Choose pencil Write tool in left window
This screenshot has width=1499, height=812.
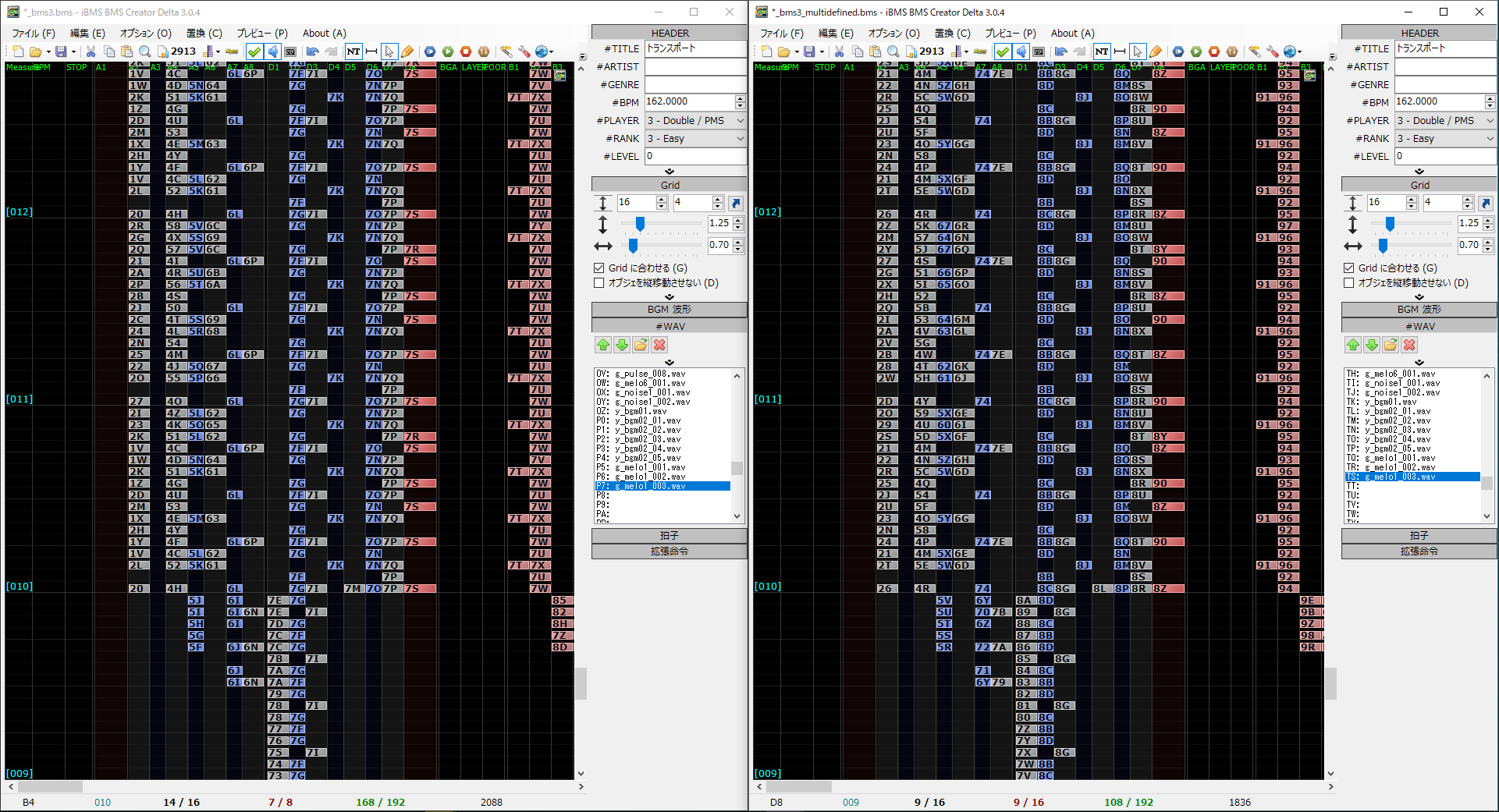[407, 51]
